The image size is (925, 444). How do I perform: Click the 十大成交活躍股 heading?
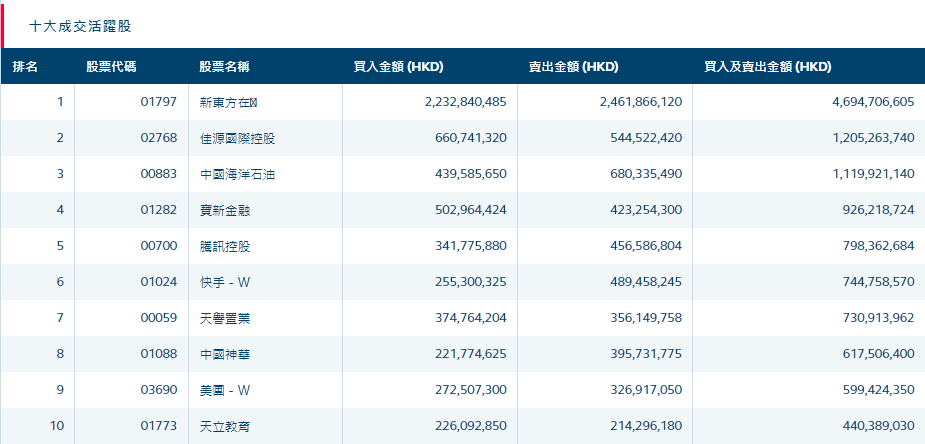[x=80, y=27]
